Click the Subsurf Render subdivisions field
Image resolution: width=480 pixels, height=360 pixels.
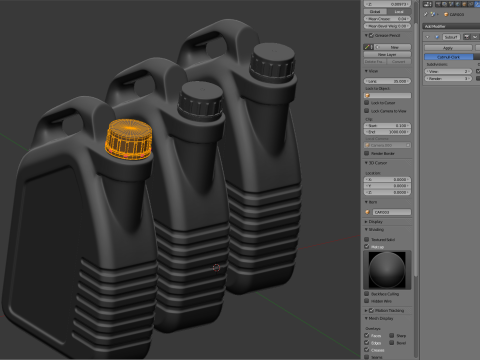pyautogui.click(x=448, y=79)
